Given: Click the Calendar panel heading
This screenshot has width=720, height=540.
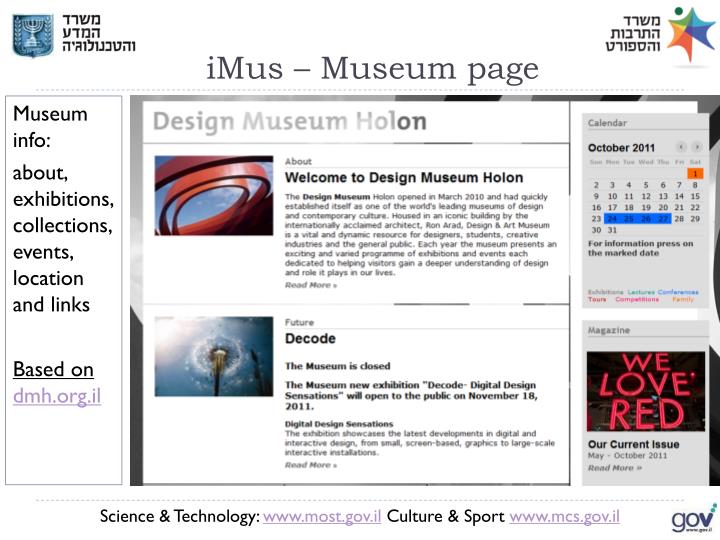Looking at the screenshot, I should click(607, 123).
